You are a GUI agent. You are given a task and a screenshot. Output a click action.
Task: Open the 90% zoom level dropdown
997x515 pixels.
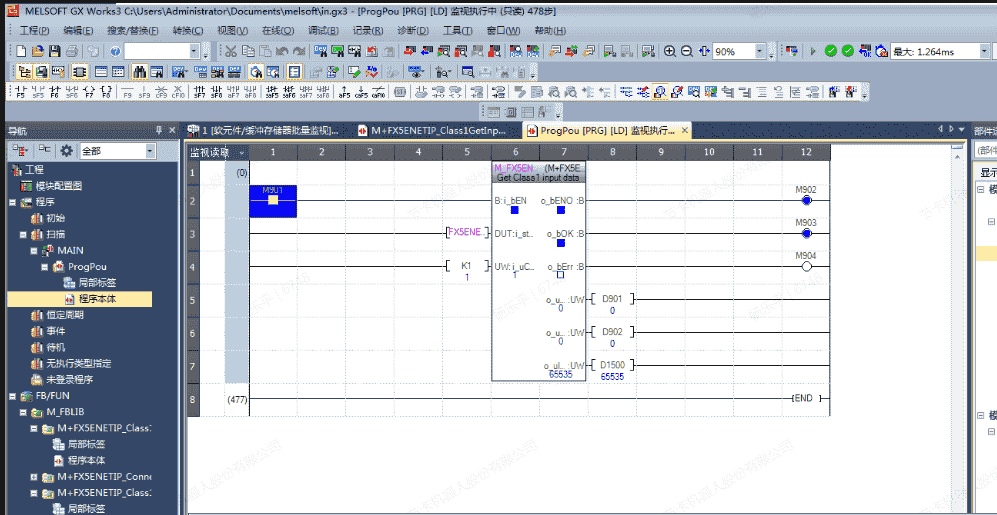click(759, 51)
